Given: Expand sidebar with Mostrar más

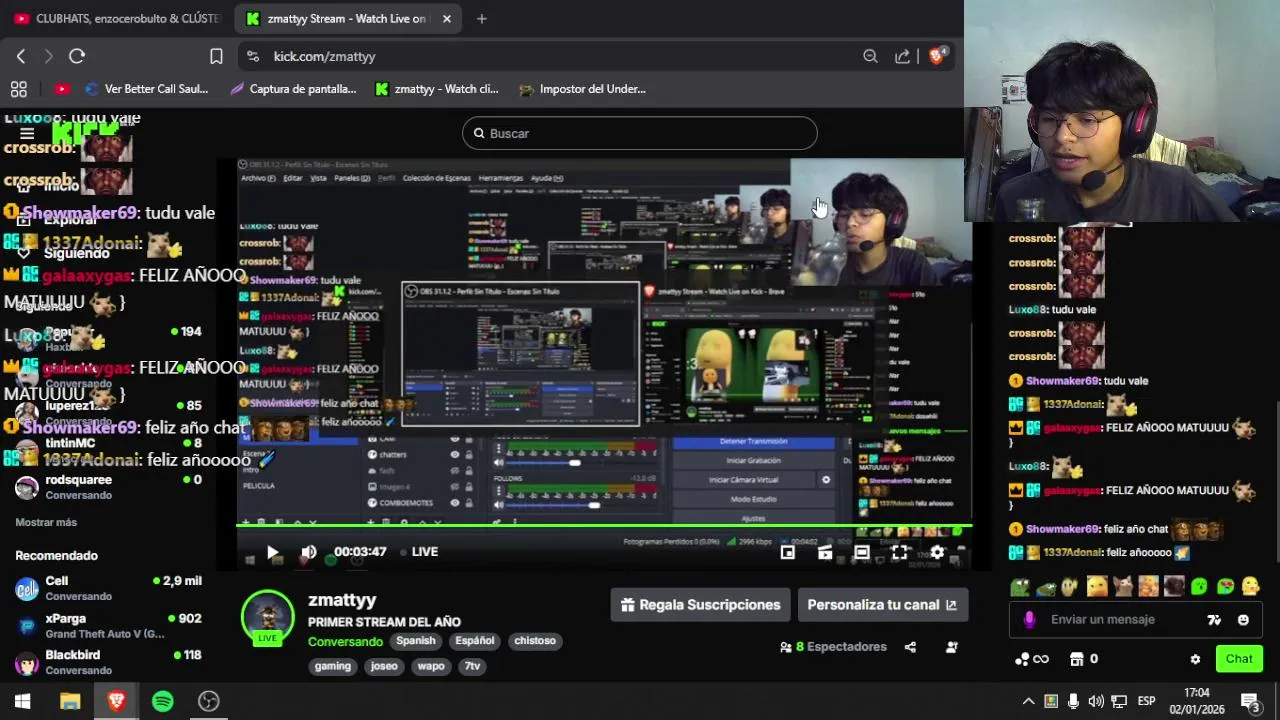Looking at the screenshot, I should [x=46, y=522].
